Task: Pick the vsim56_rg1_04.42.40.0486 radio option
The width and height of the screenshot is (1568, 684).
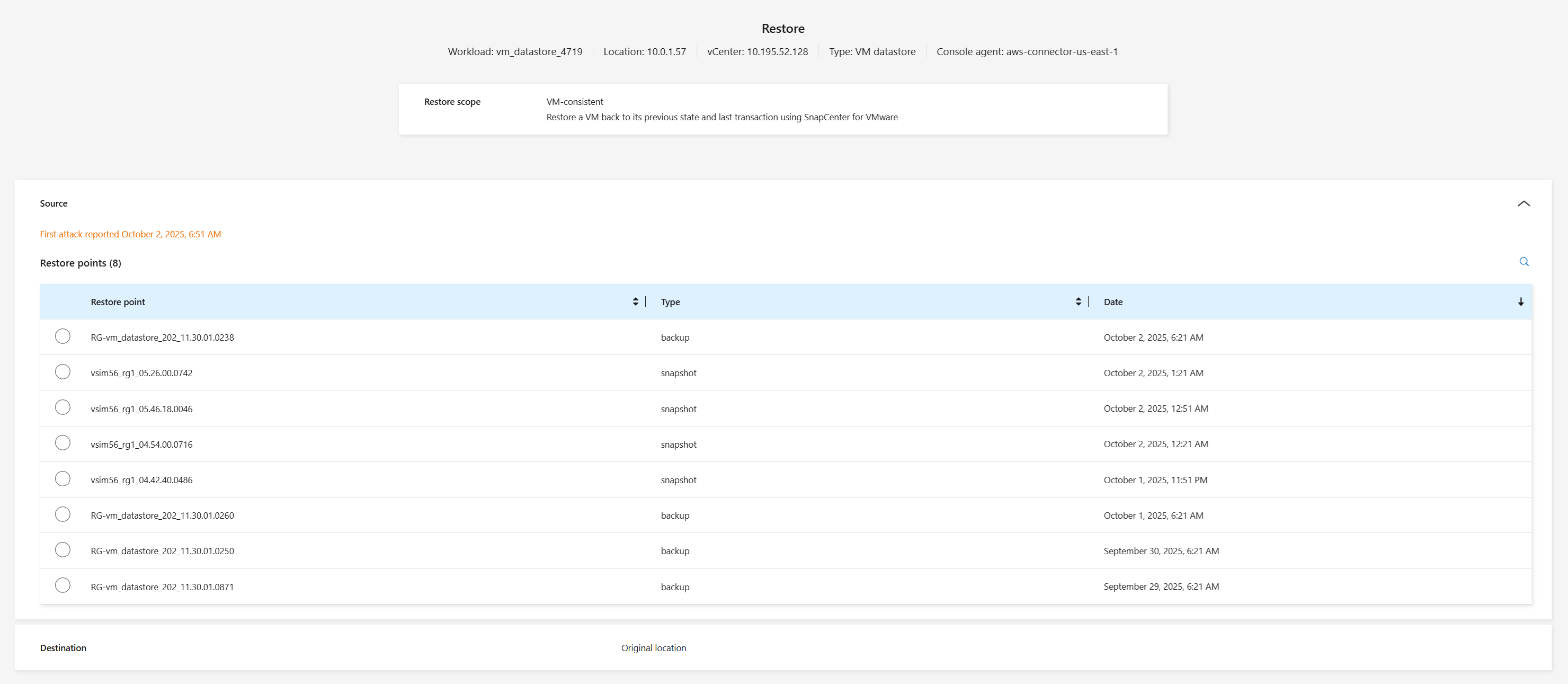Action: pyautogui.click(x=63, y=479)
